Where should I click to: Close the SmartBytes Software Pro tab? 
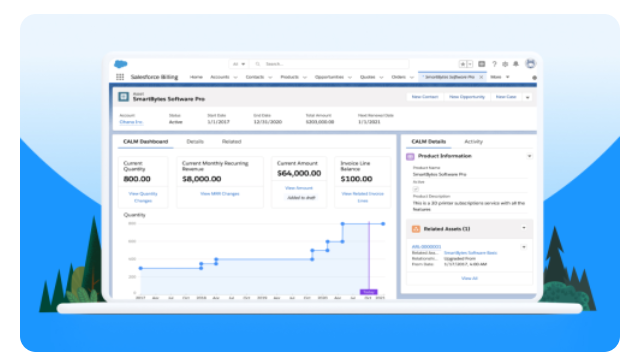(x=481, y=77)
